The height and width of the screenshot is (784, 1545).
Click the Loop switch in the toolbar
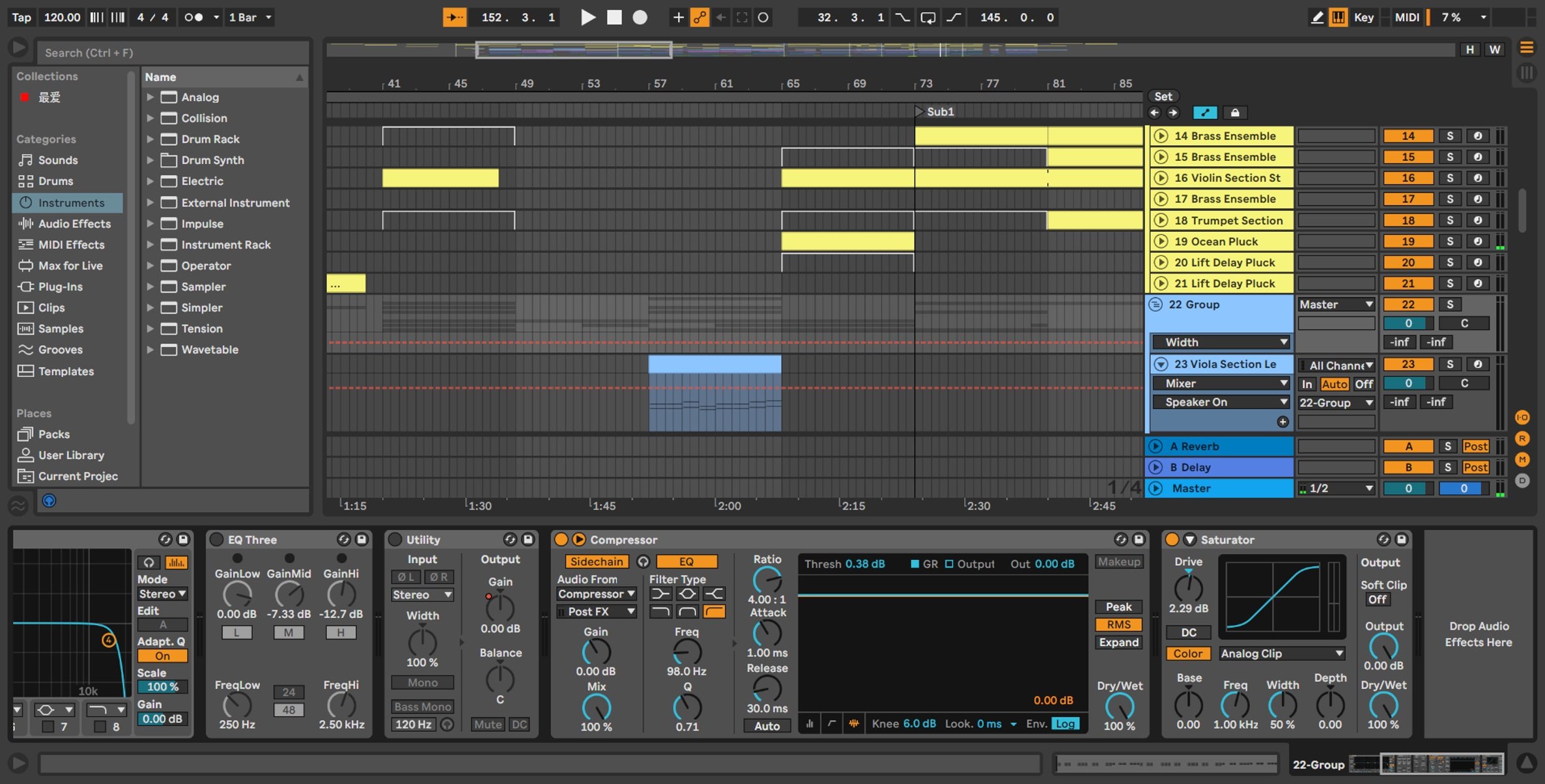click(x=928, y=18)
